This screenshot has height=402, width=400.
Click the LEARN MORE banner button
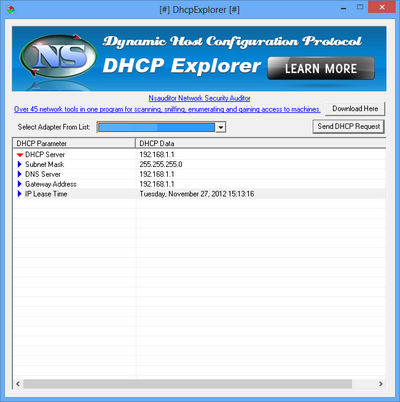(x=321, y=68)
